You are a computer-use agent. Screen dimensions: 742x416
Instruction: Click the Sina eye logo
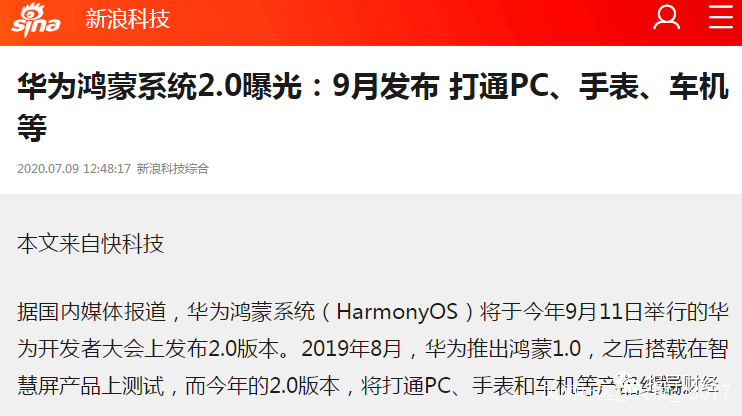tap(36, 19)
